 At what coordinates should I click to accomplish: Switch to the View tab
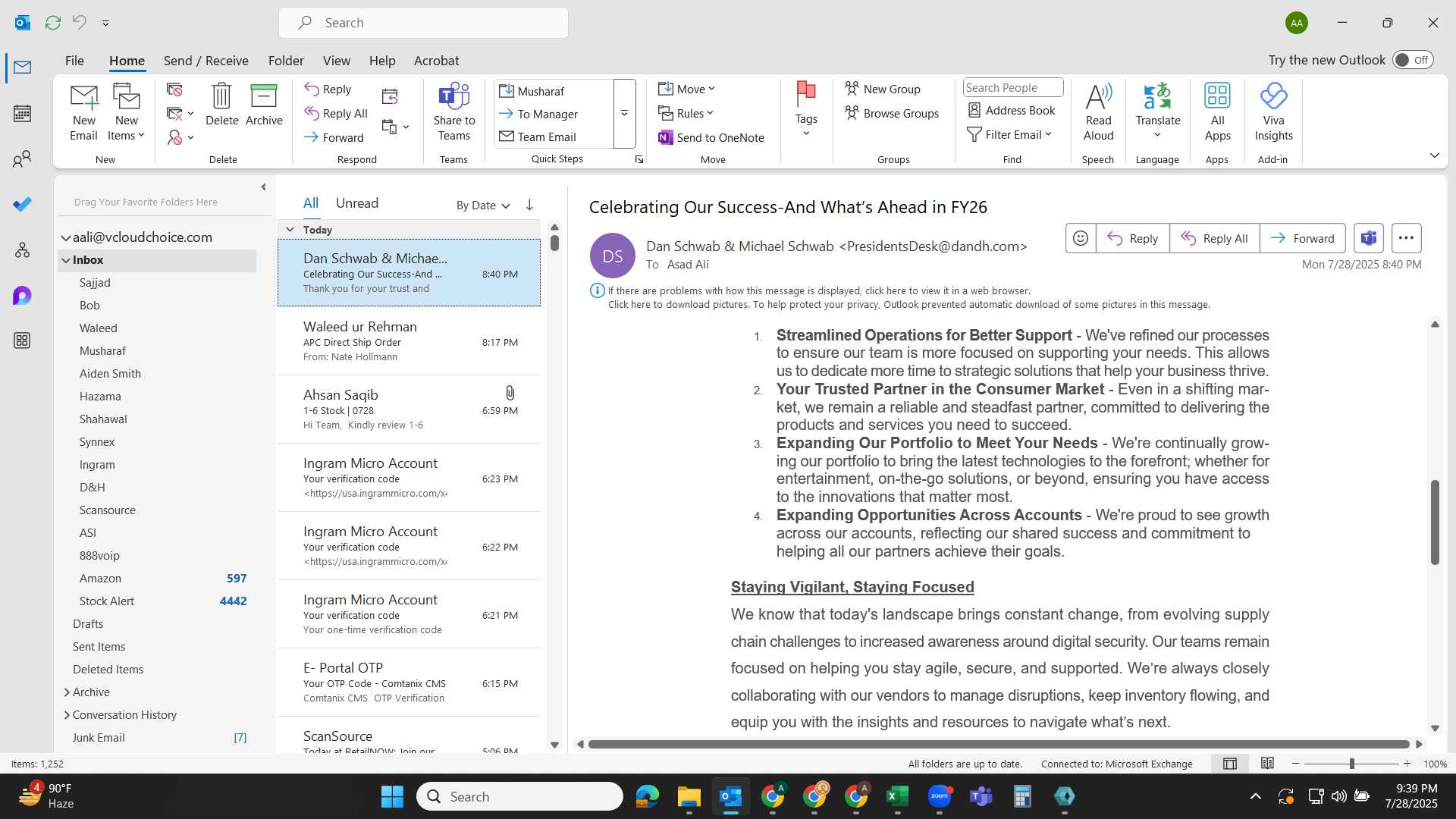tap(336, 61)
